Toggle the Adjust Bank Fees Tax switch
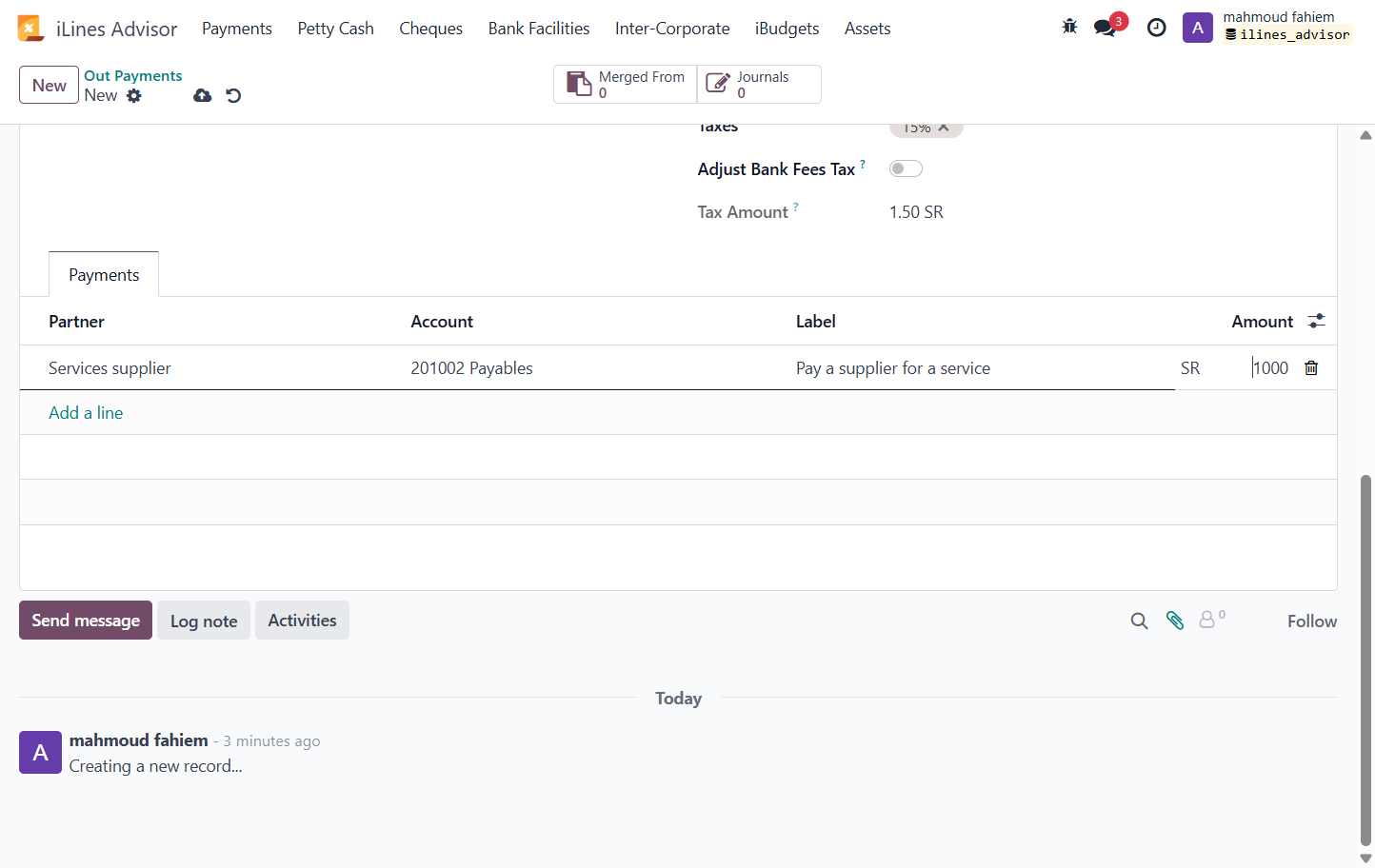Screen dimensions: 1375x868 click(x=906, y=168)
